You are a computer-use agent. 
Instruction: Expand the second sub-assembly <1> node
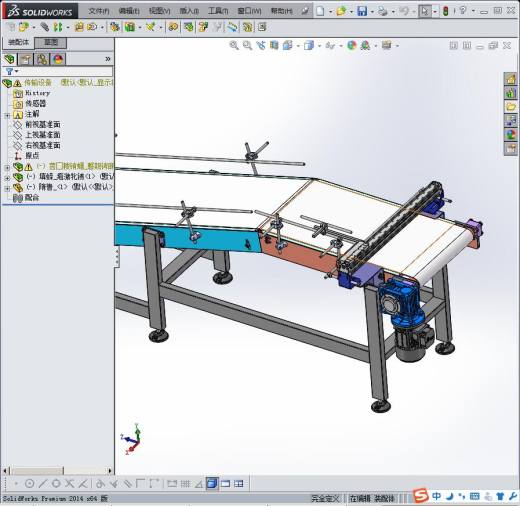(7, 178)
